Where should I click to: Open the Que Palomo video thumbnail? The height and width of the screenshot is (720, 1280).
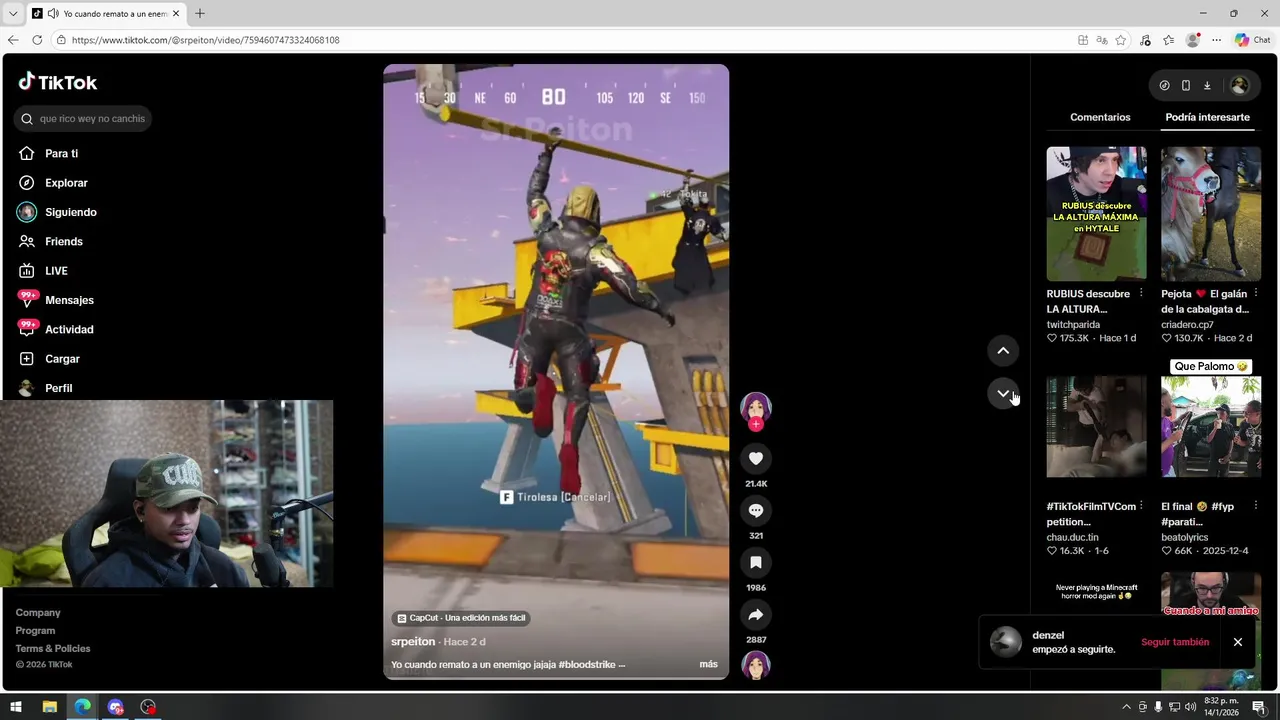1211,427
